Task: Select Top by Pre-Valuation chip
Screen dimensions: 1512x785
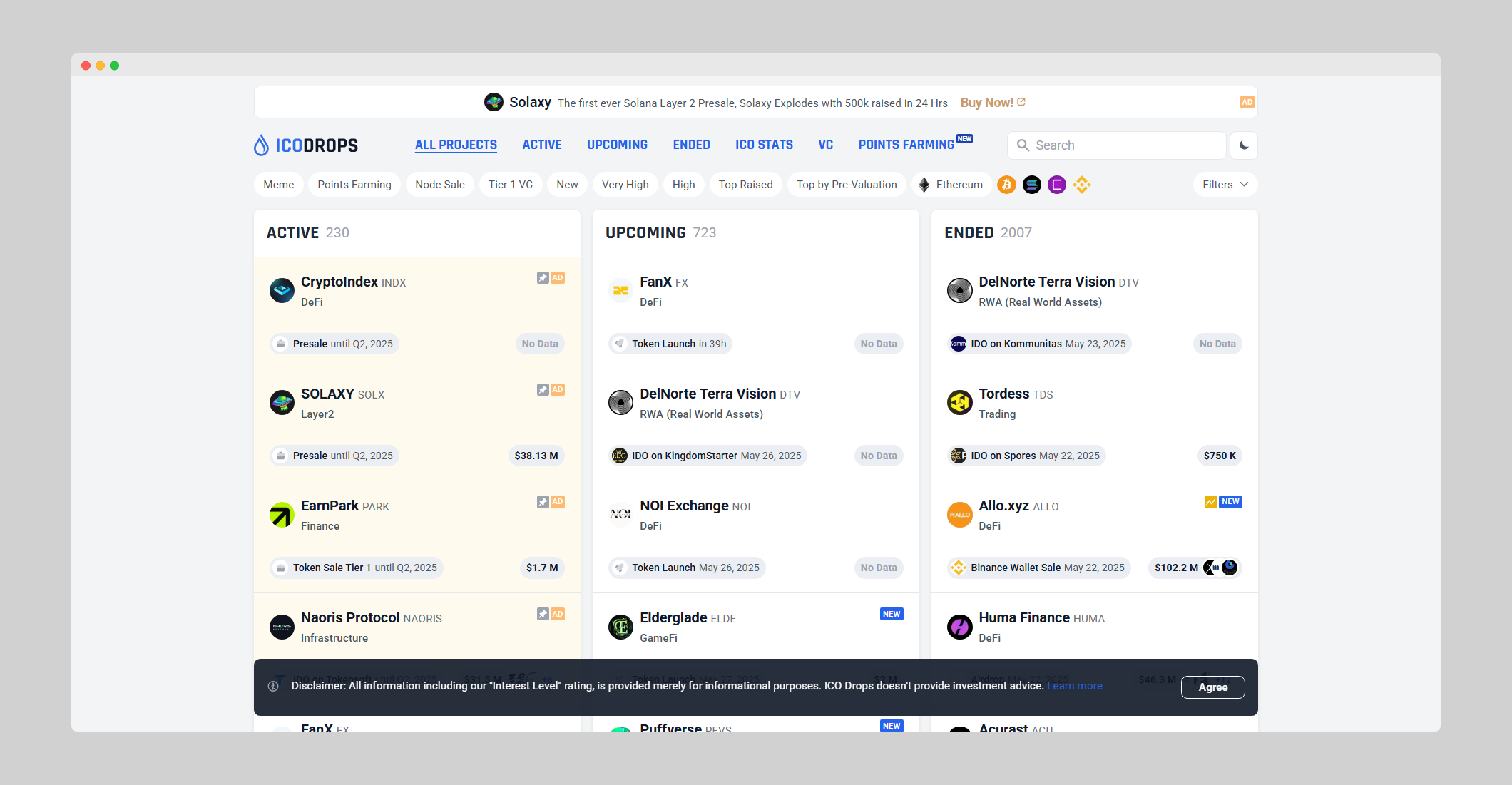Action: tap(847, 185)
